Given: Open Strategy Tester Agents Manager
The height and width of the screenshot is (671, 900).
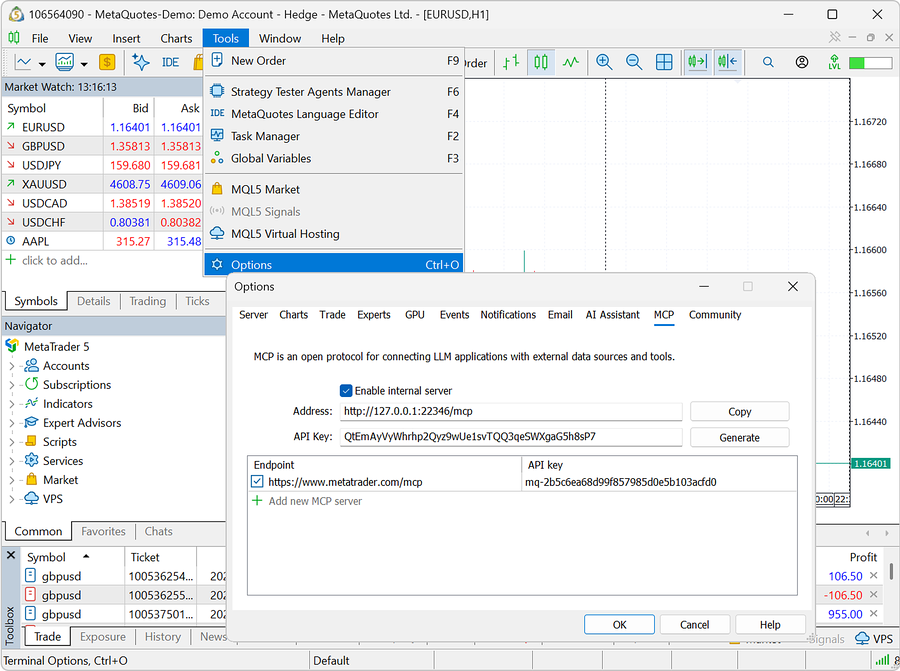Looking at the screenshot, I should coord(333,91).
